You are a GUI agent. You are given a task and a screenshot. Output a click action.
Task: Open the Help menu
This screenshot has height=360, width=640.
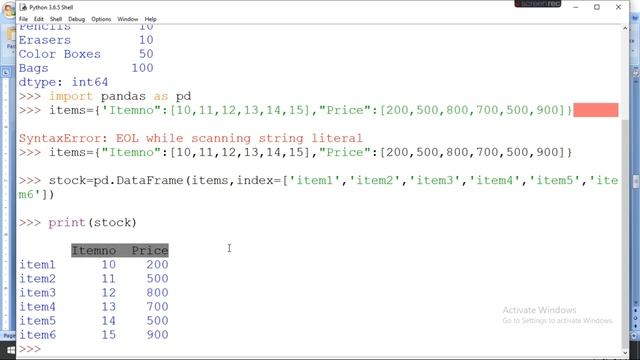click(x=150, y=19)
